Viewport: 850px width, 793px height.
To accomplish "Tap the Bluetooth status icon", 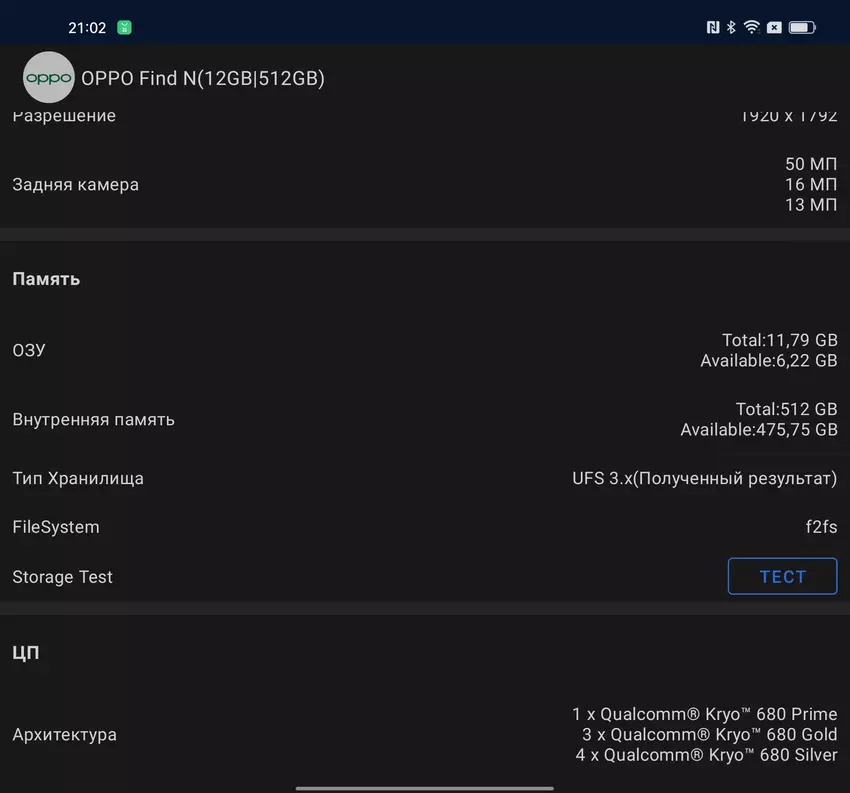I will [x=731, y=28].
